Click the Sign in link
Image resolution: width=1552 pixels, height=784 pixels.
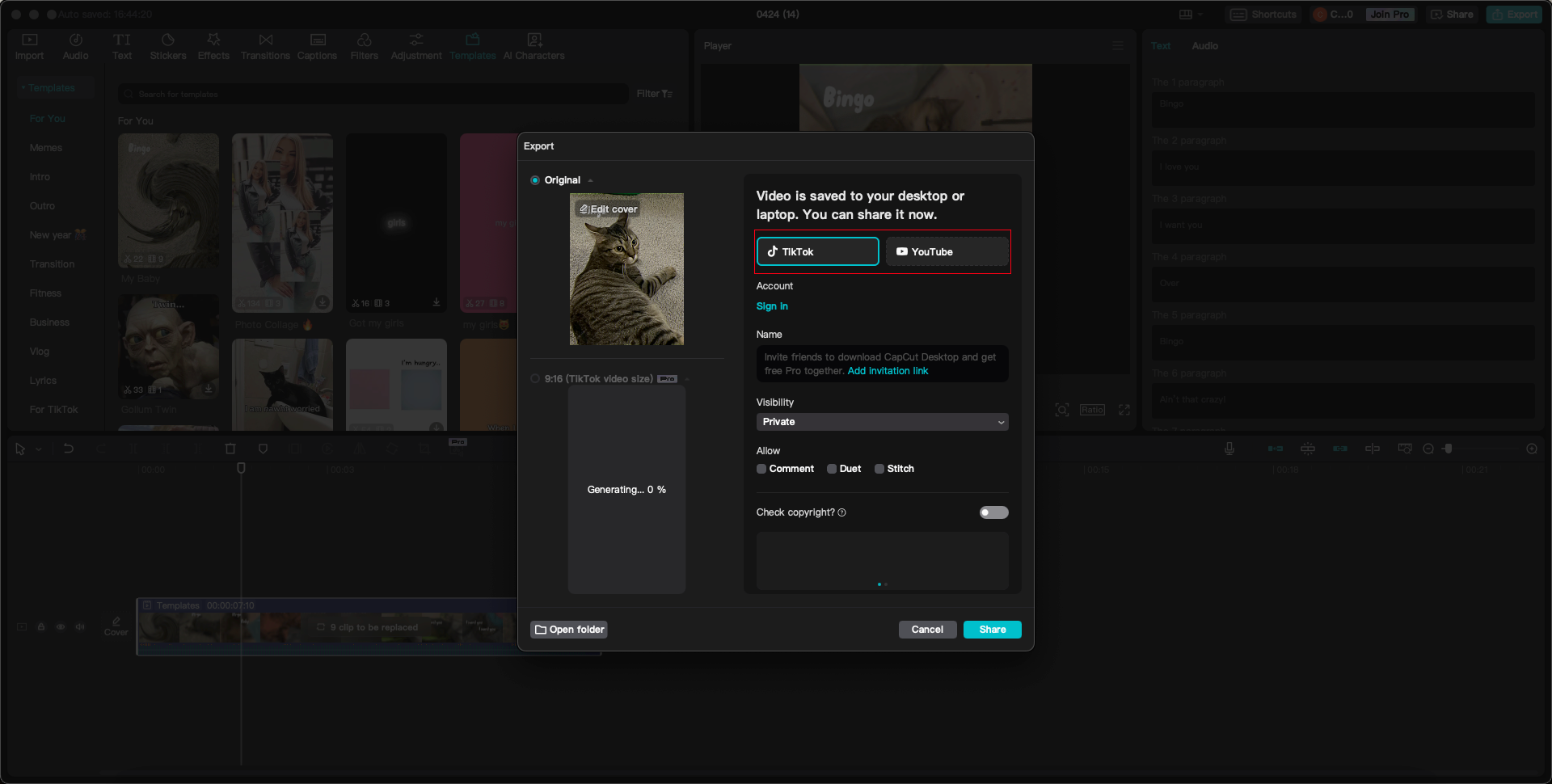[772, 306]
